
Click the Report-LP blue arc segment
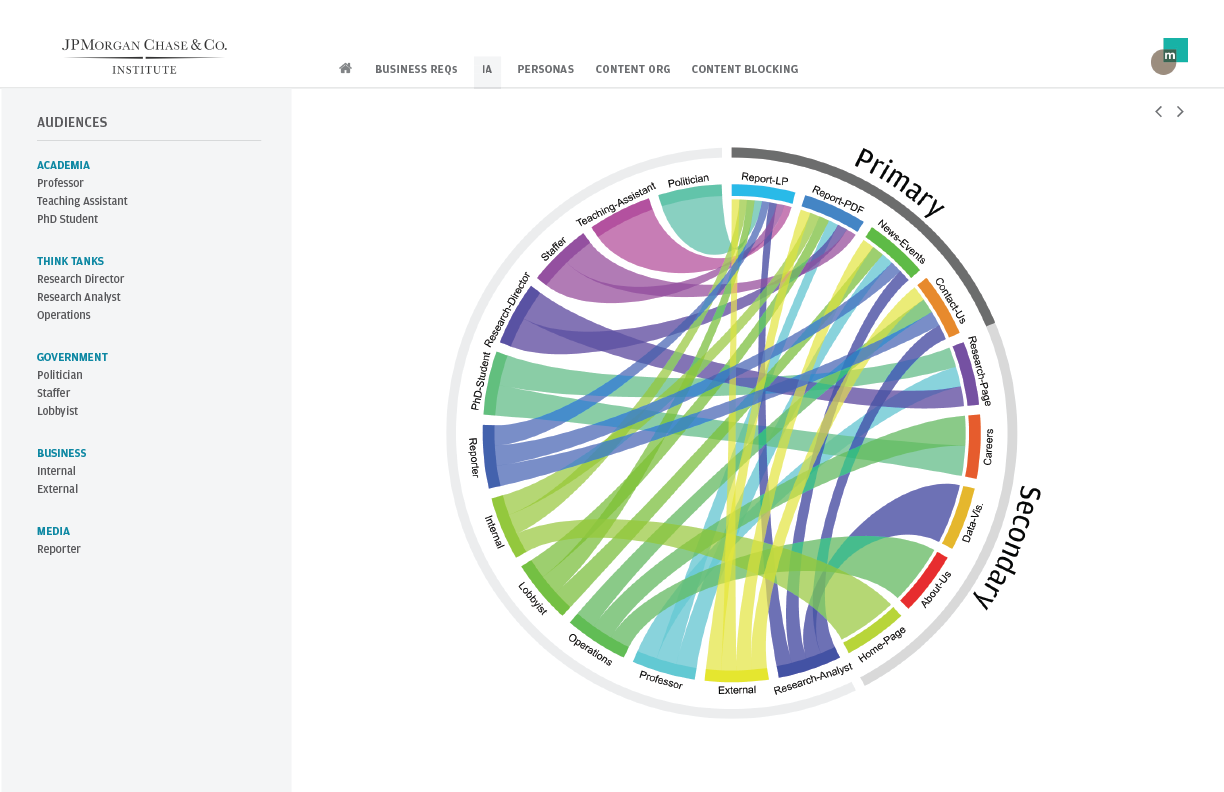point(762,192)
